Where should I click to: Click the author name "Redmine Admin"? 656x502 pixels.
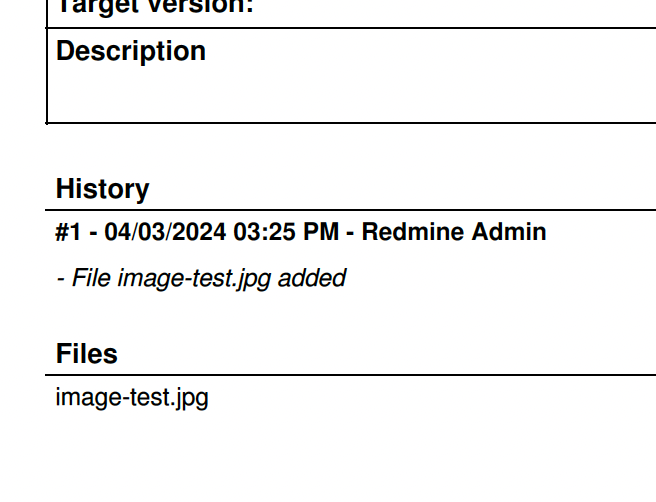(454, 232)
